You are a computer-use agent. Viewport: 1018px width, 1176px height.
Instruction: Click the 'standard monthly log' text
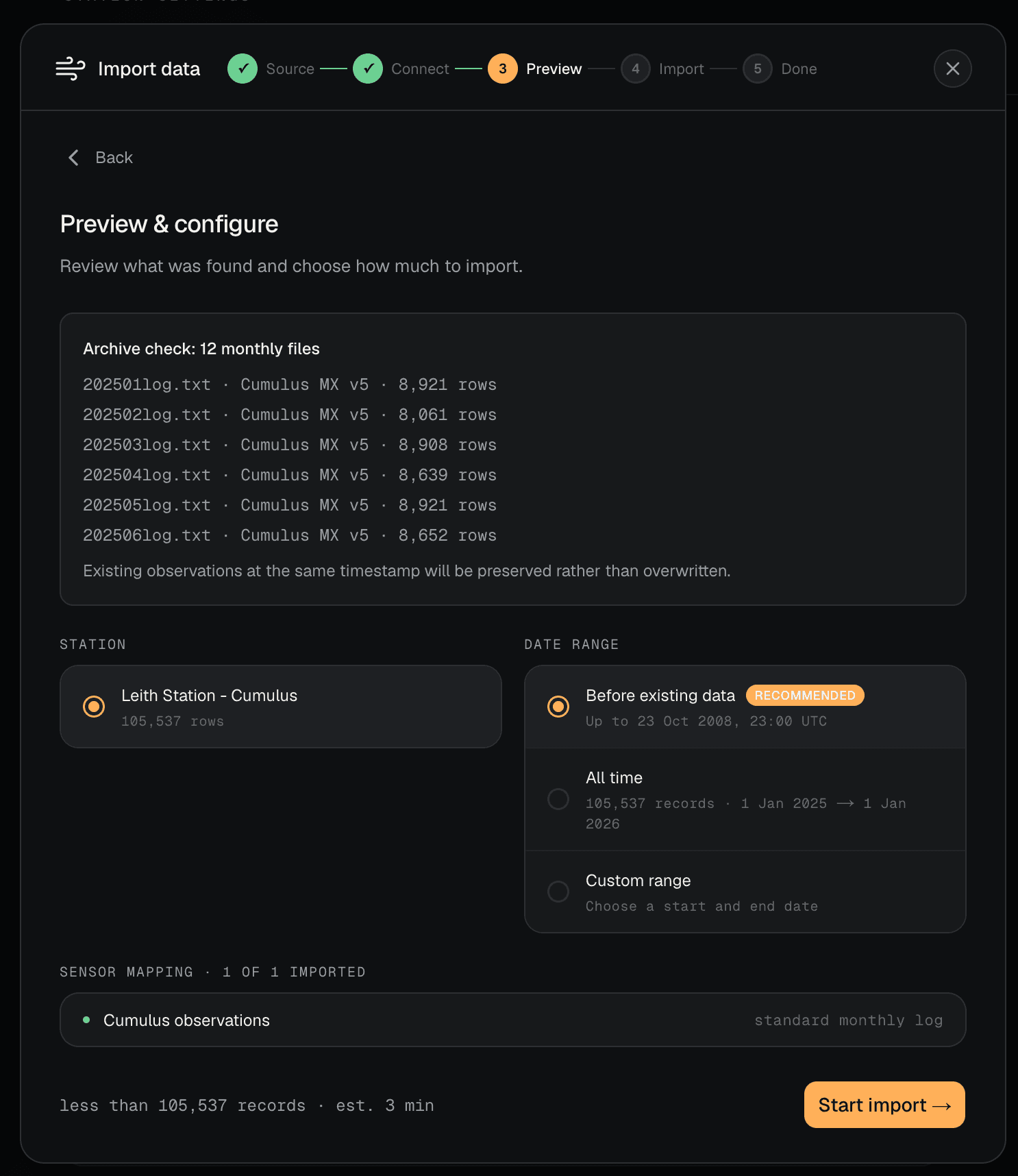849,1020
